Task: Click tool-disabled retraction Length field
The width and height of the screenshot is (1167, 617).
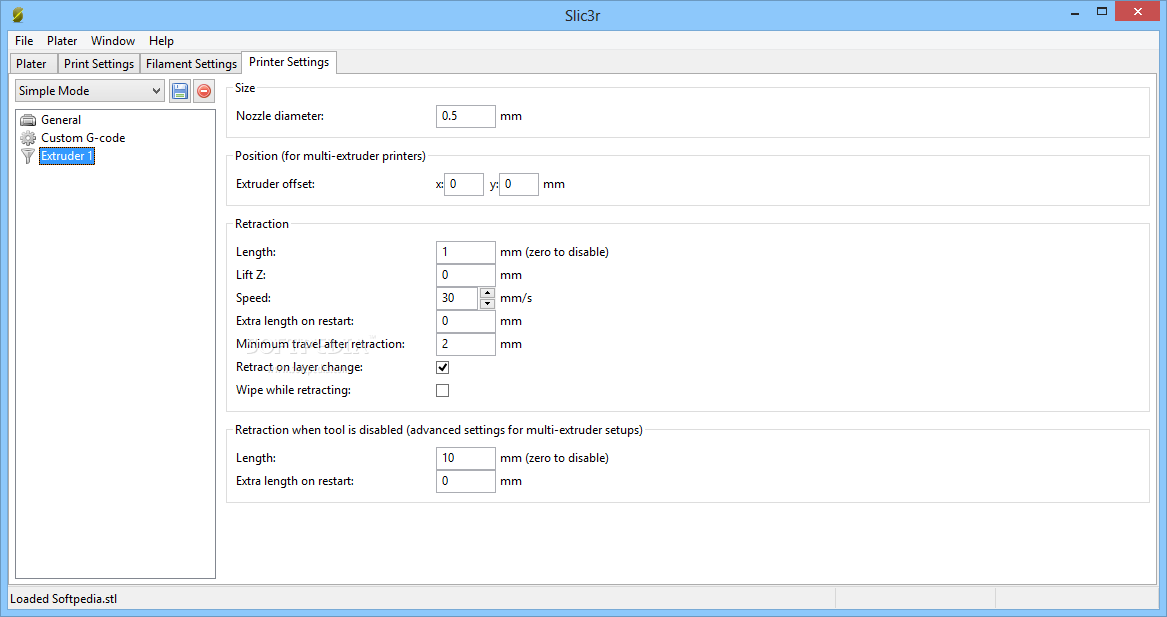Action: [465, 458]
